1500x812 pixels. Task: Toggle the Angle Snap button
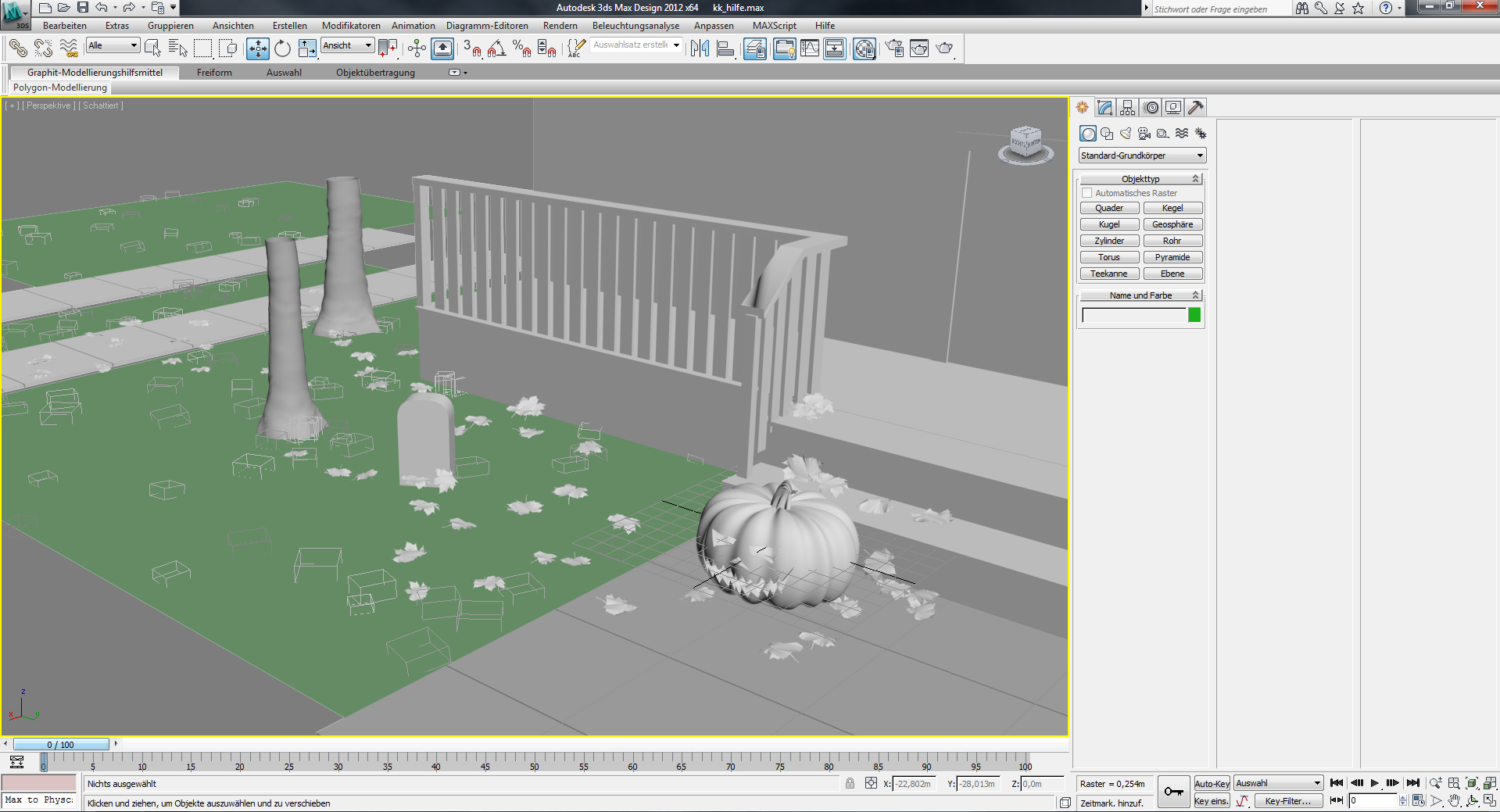click(x=496, y=48)
